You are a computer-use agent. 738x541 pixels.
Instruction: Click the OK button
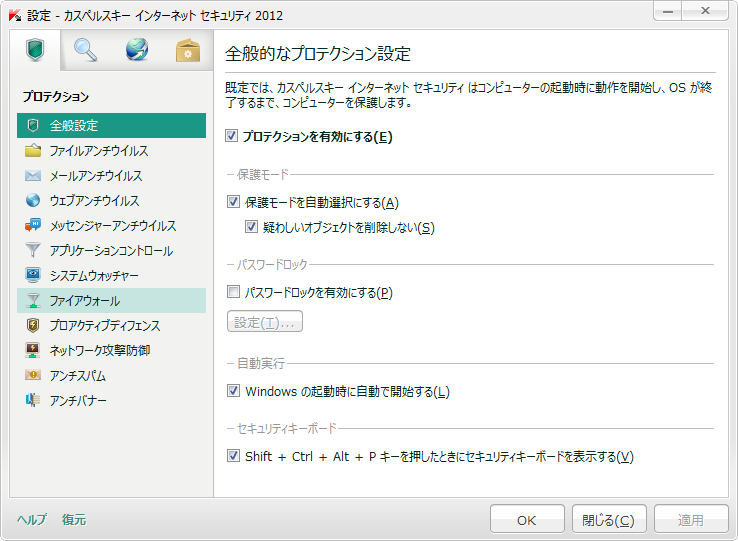pyautogui.click(x=527, y=520)
